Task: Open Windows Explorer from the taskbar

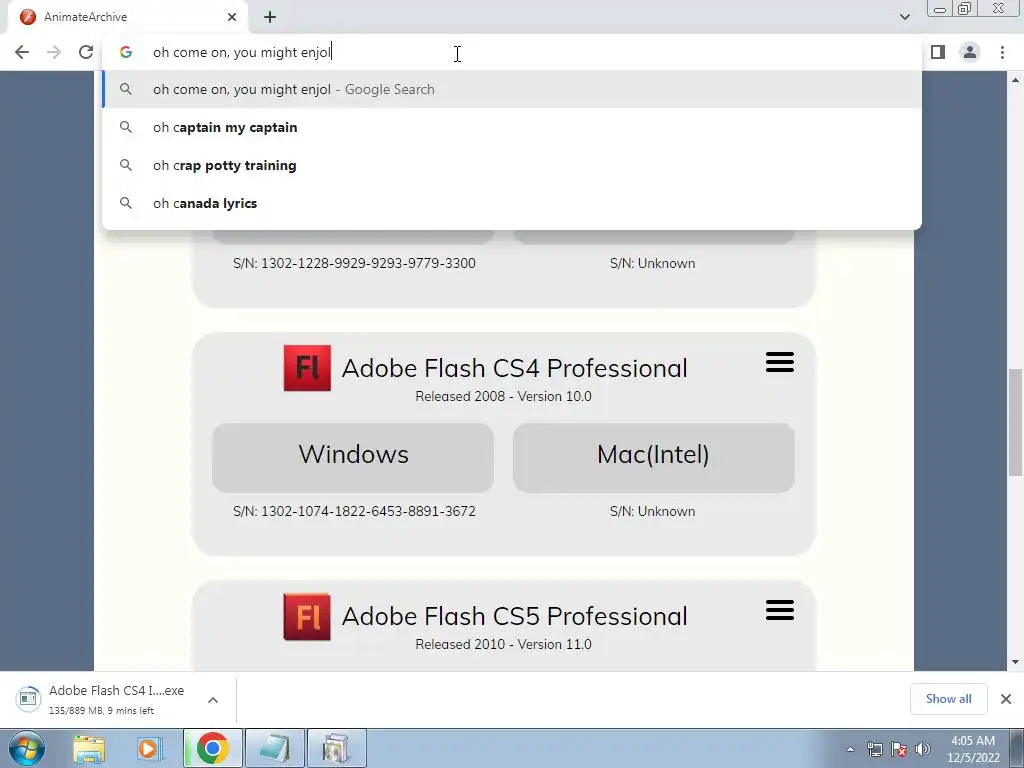Action: click(89, 748)
